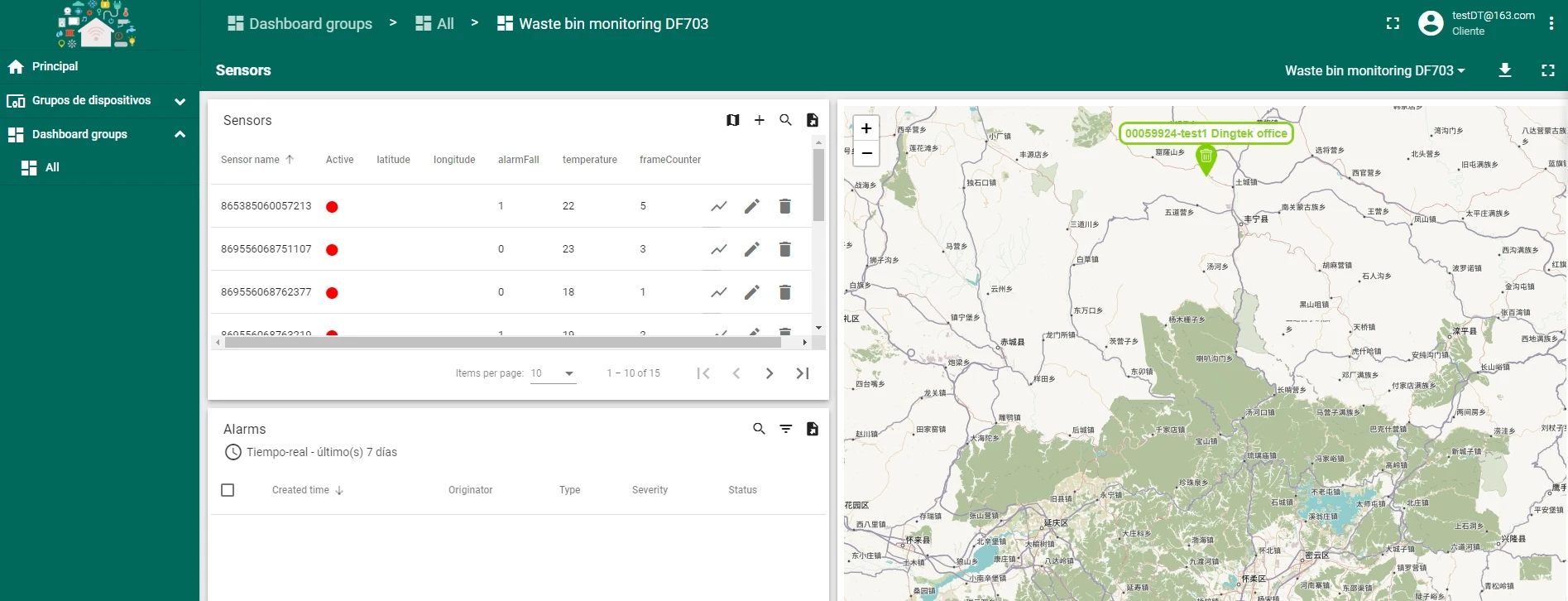Search sensors with magnifier icon
Screen dimensions: 1568x601
tap(785, 120)
